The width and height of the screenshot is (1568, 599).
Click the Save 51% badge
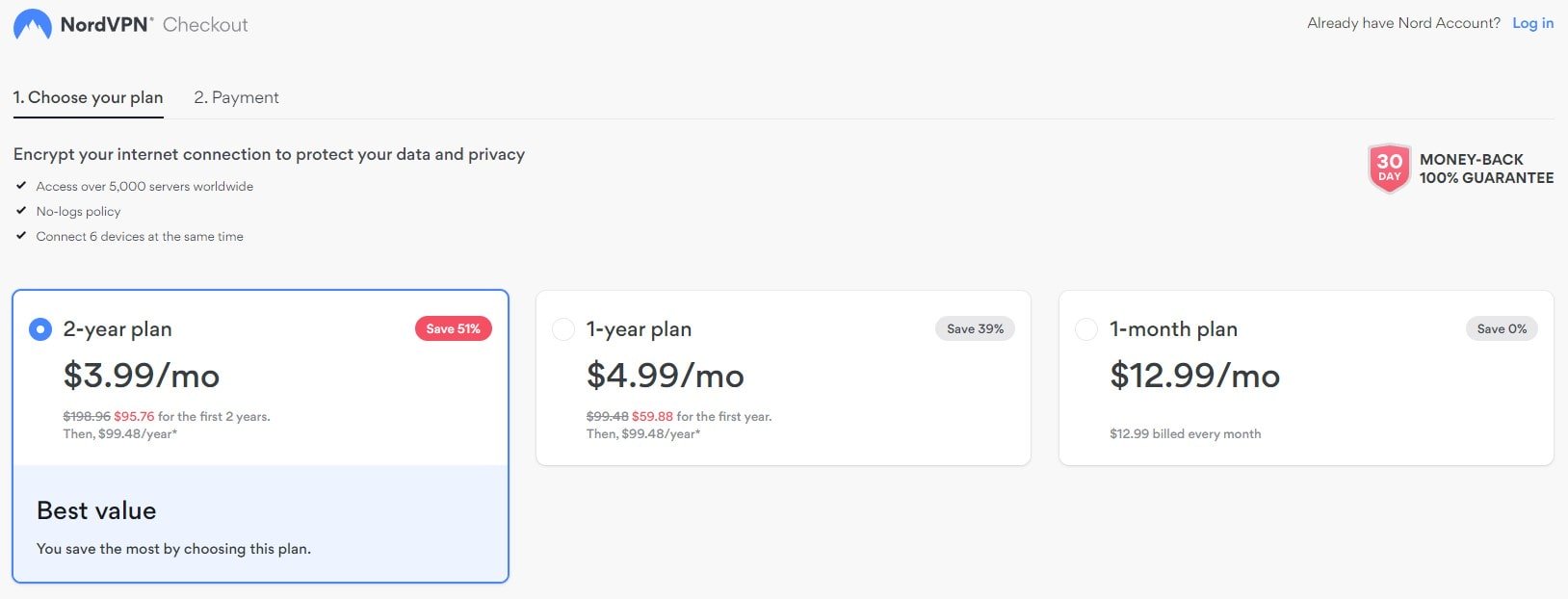[x=453, y=328]
